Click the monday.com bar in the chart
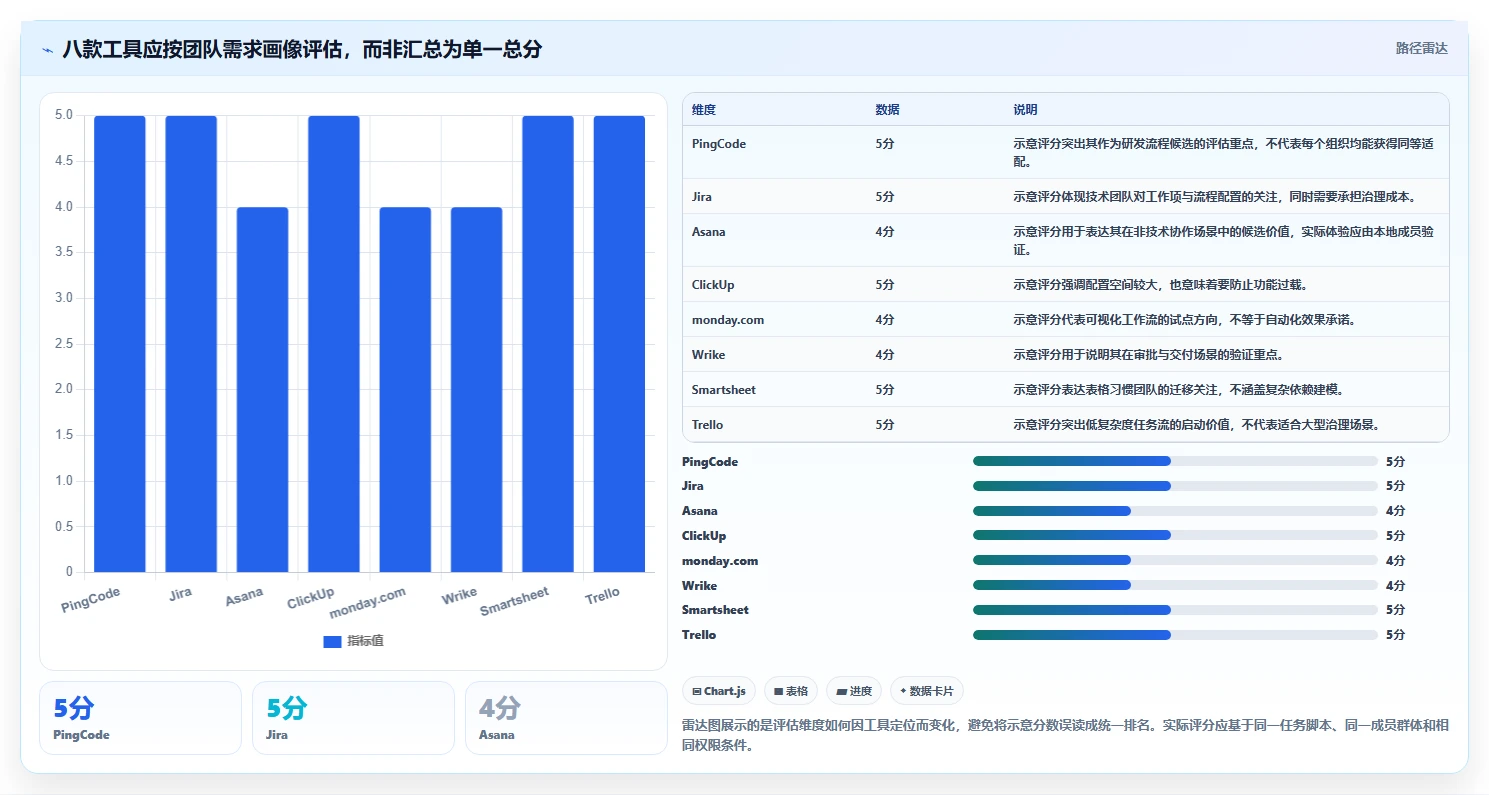Viewport: 1489px width, 795px height. tap(405, 390)
